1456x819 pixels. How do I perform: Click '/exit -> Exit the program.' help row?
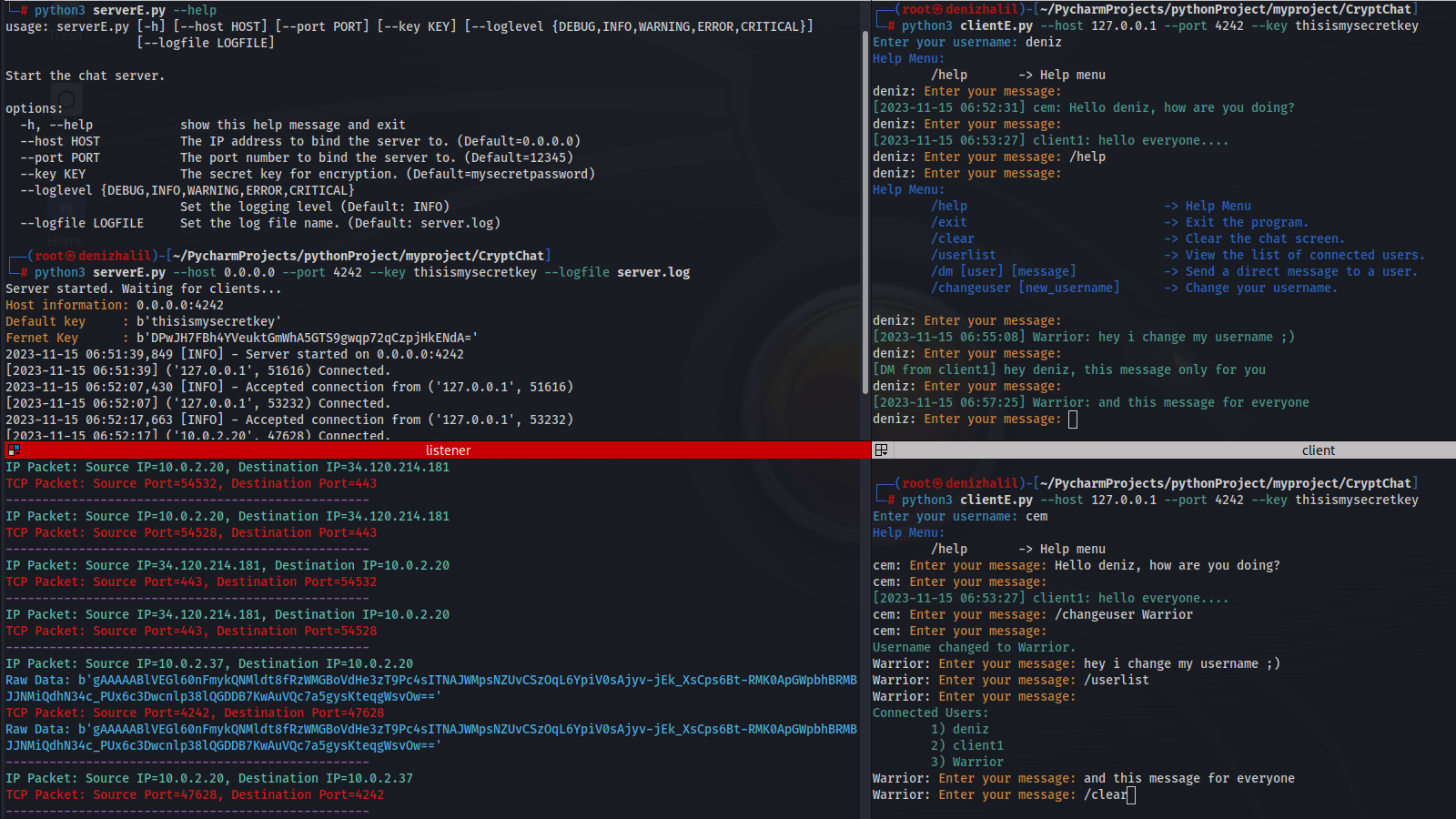(1120, 223)
